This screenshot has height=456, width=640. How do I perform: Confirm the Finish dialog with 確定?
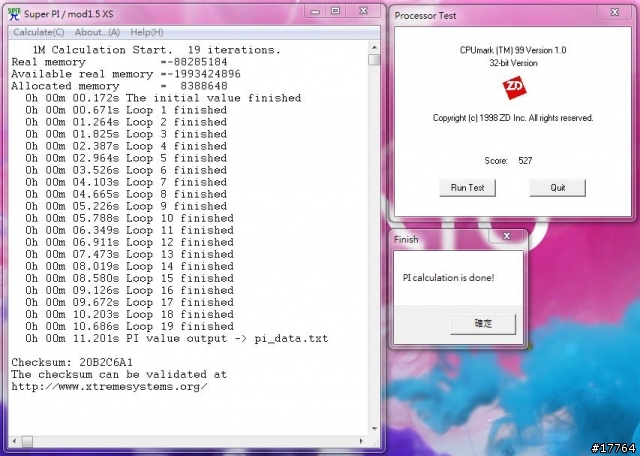point(483,324)
